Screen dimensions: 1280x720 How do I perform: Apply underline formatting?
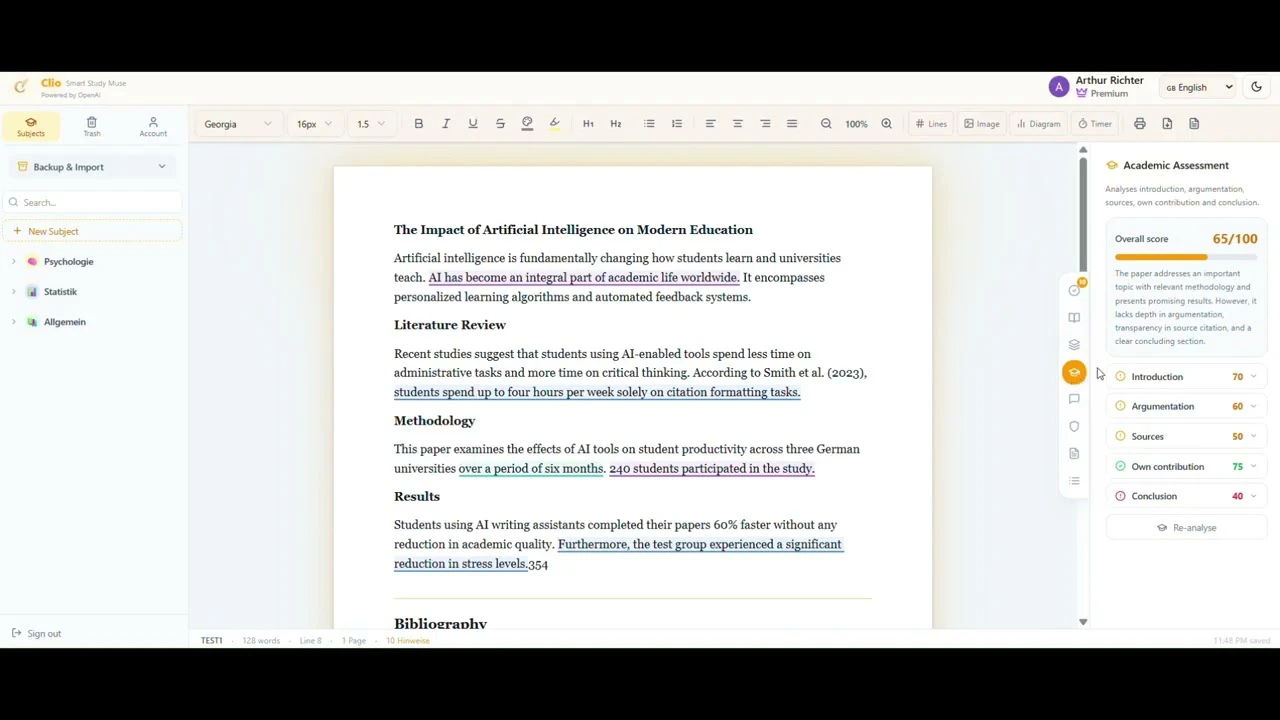(473, 124)
